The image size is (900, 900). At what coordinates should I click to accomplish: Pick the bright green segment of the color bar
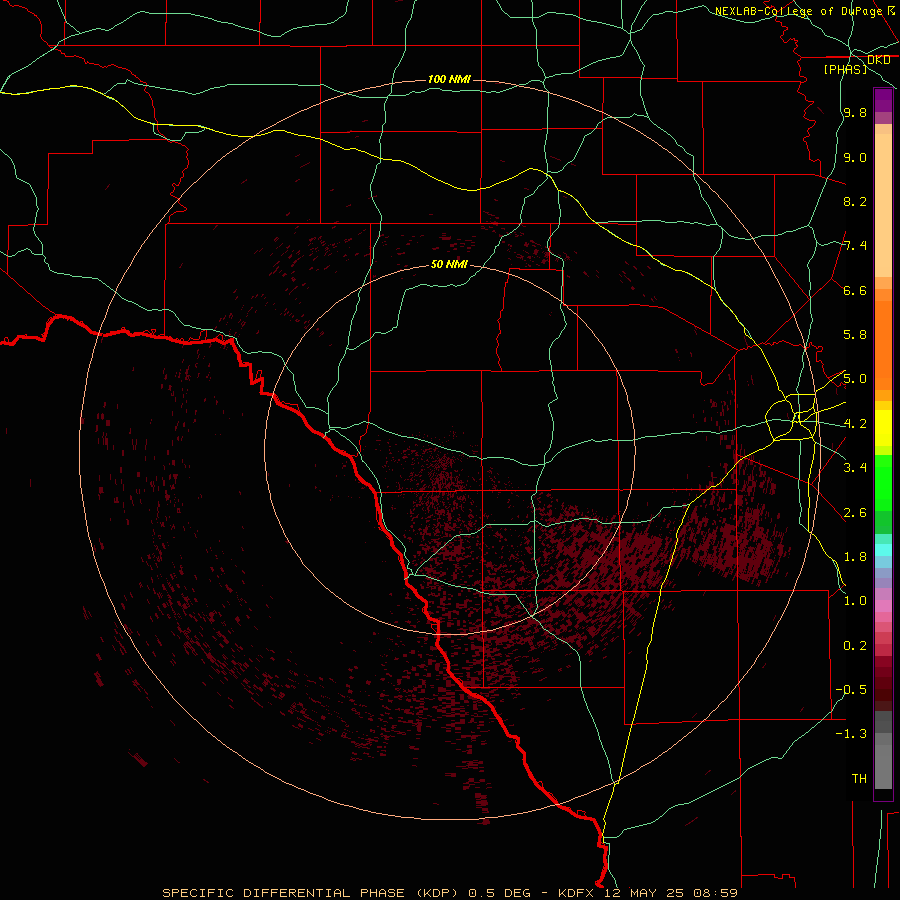coord(883,483)
